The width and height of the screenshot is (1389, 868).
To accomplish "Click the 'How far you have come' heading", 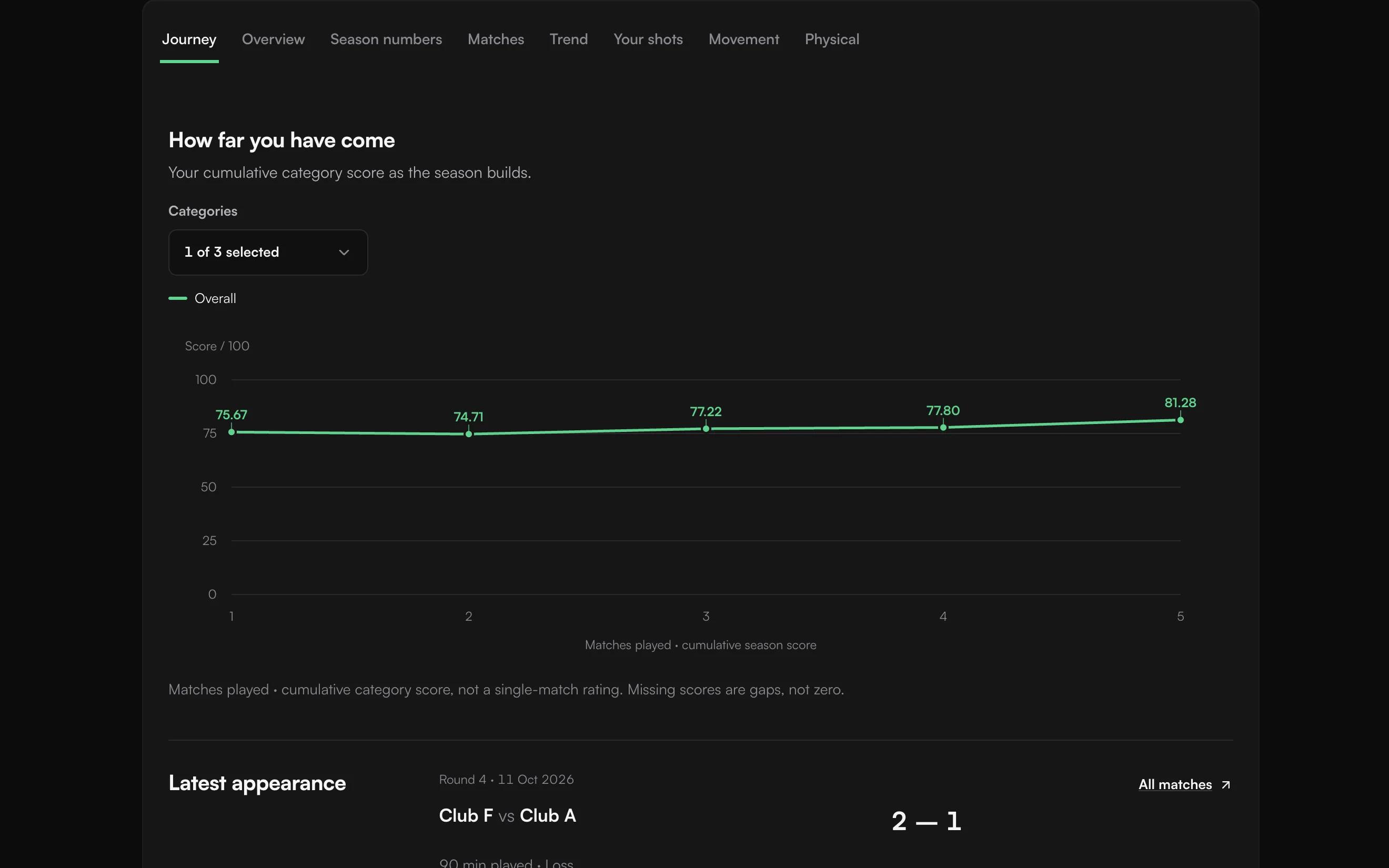I will coord(282,140).
